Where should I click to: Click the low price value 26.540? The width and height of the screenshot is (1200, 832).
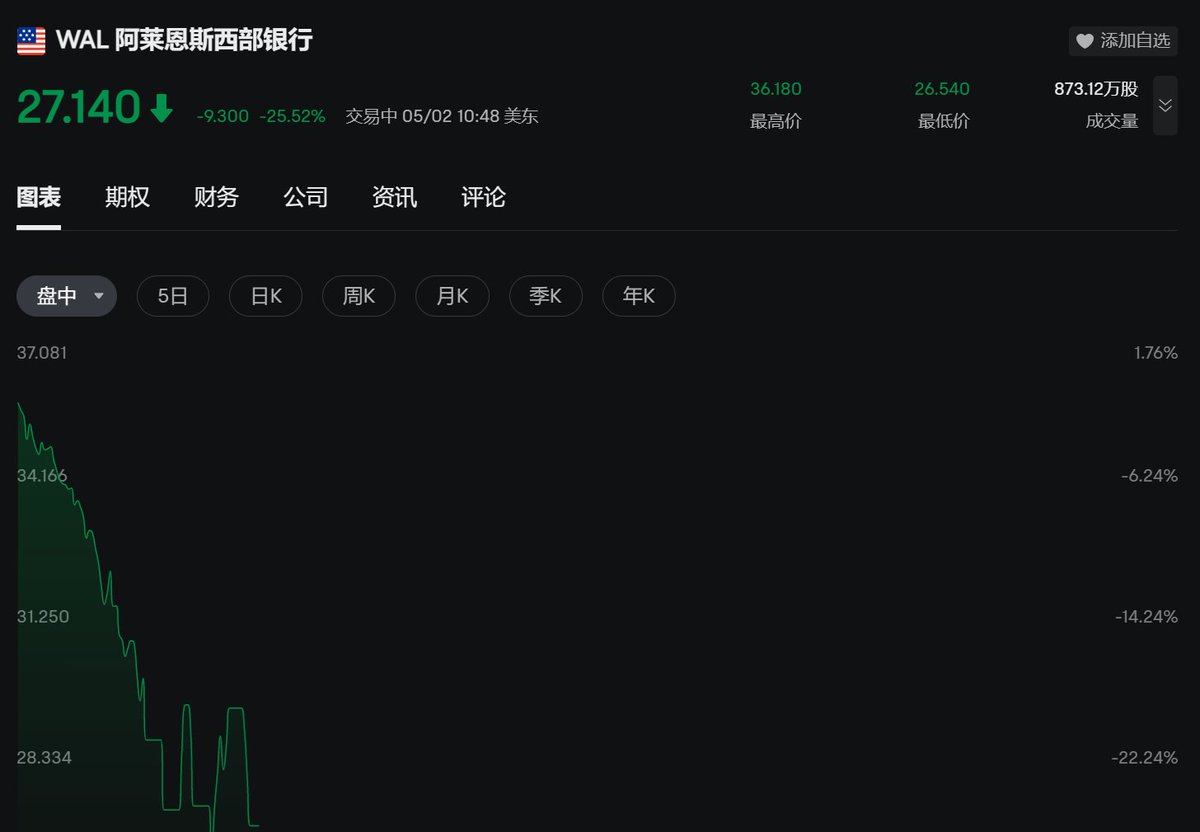click(x=942, y=89)
